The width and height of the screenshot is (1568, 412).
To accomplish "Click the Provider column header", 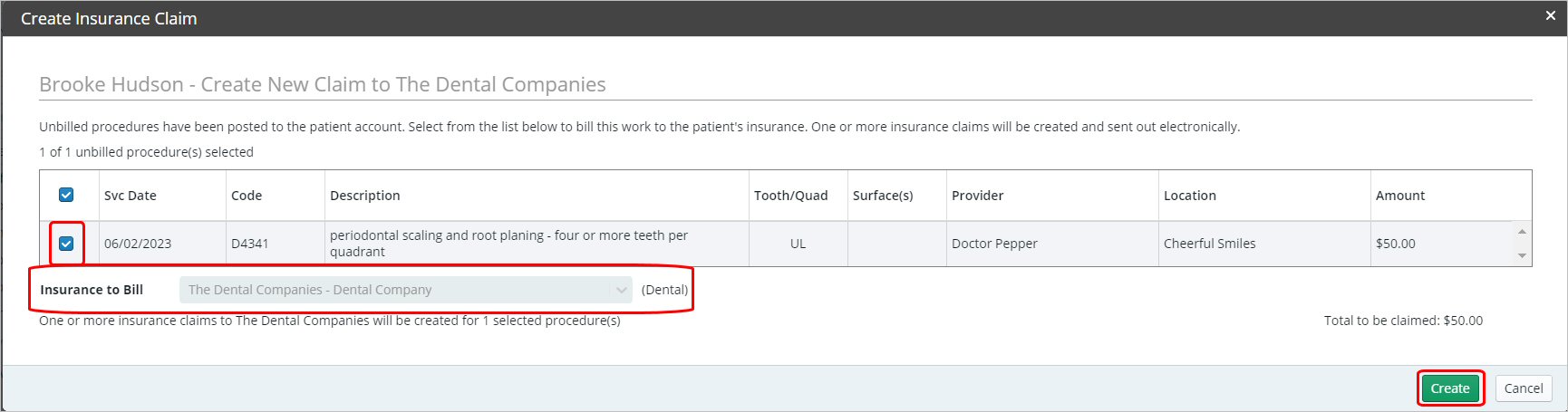I will [978, 196].
